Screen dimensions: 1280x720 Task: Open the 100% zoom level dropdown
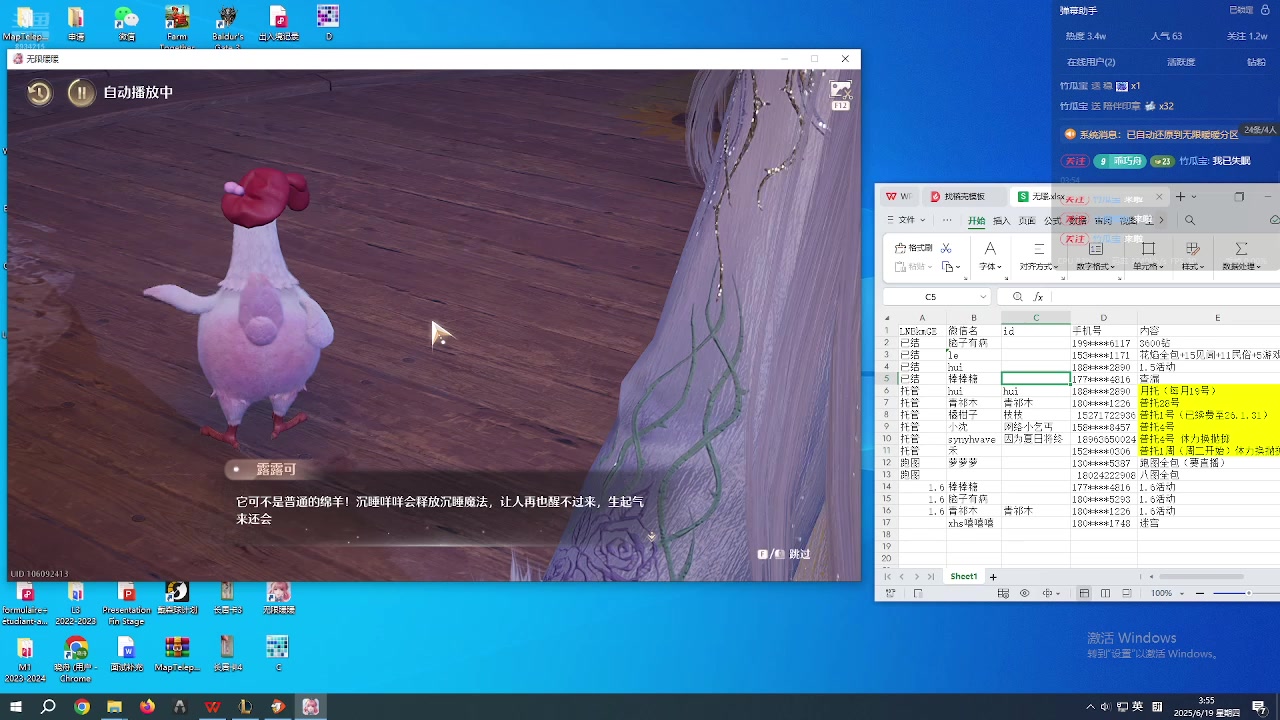coord(1161,593)
